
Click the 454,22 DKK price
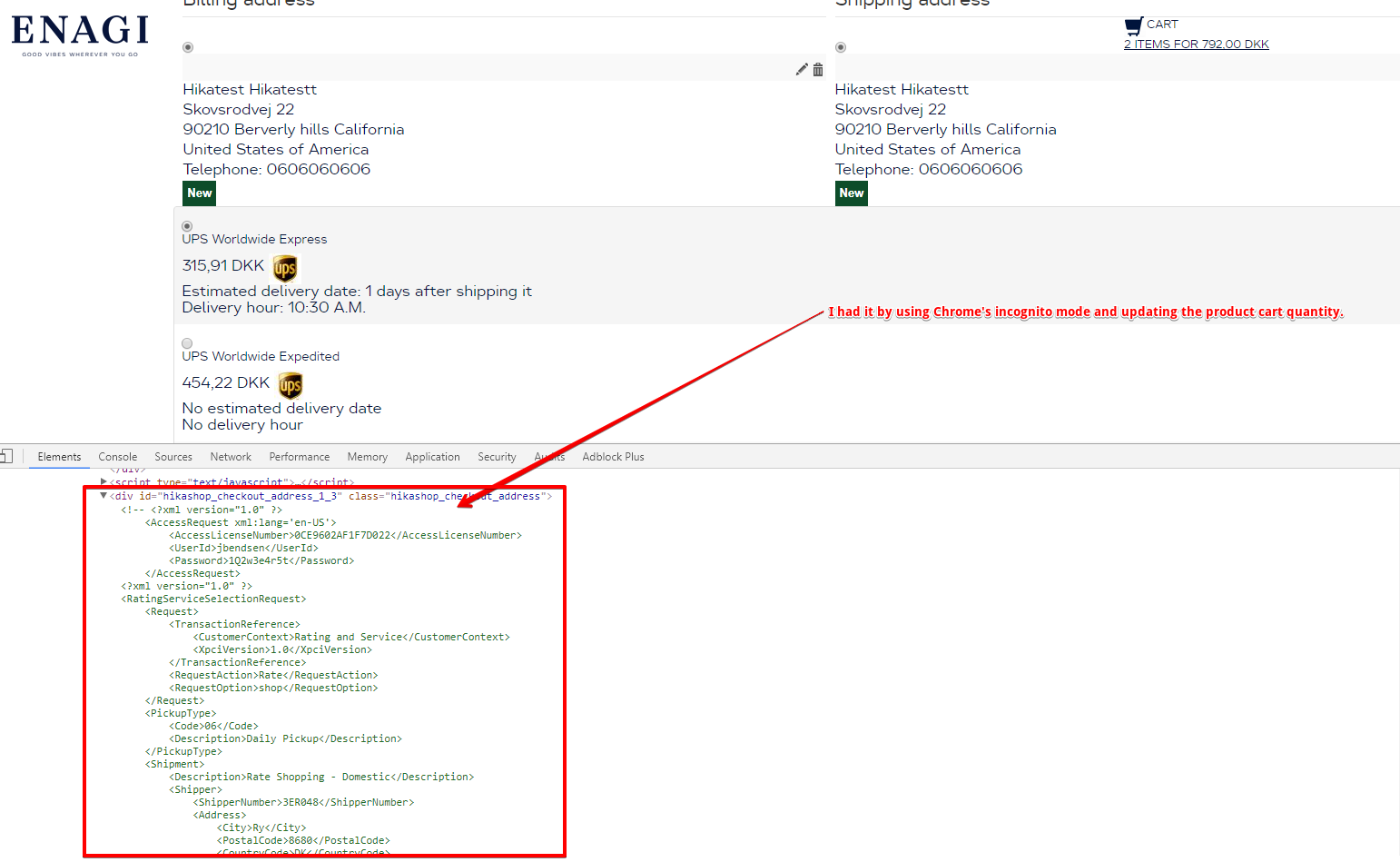coord(226,382)
